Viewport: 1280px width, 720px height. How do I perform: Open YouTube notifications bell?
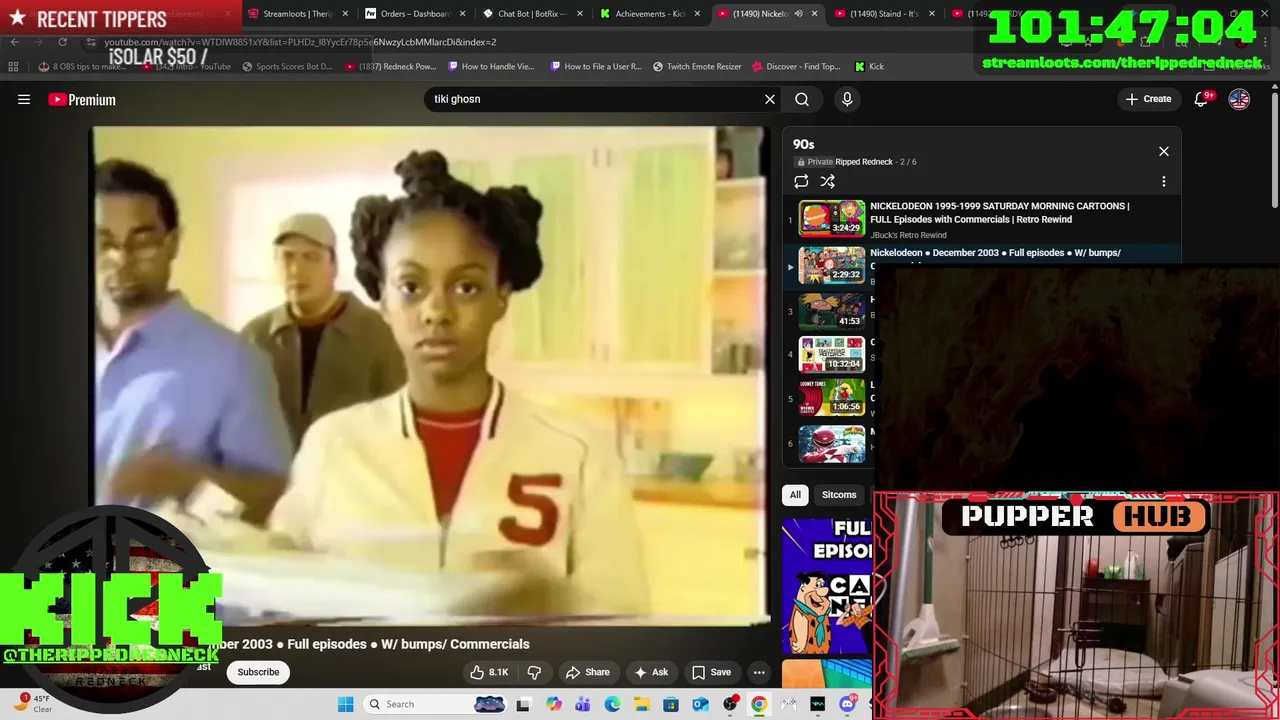(x=1203, y=99)
